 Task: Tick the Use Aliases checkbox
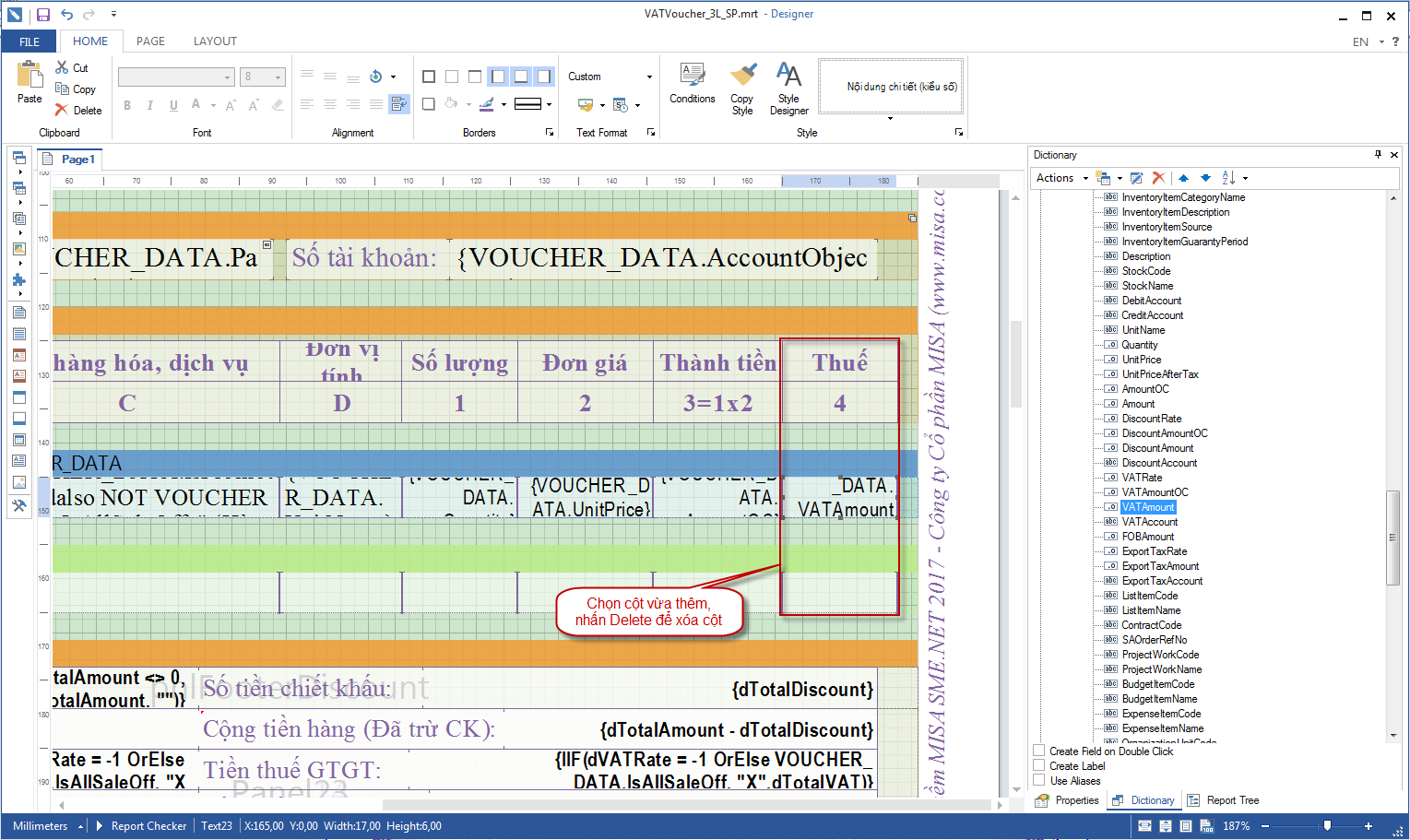click(x=1039, y=780)
